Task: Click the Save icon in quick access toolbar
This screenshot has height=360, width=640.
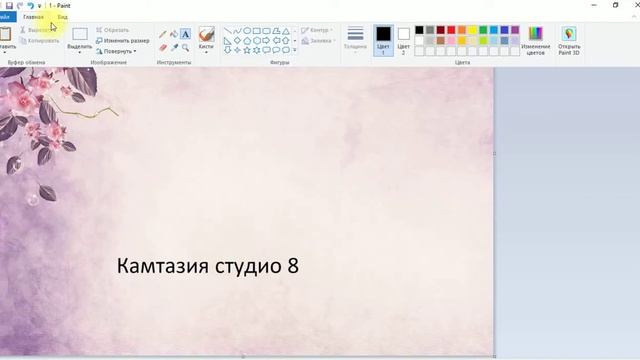Action: click(9, 6)
